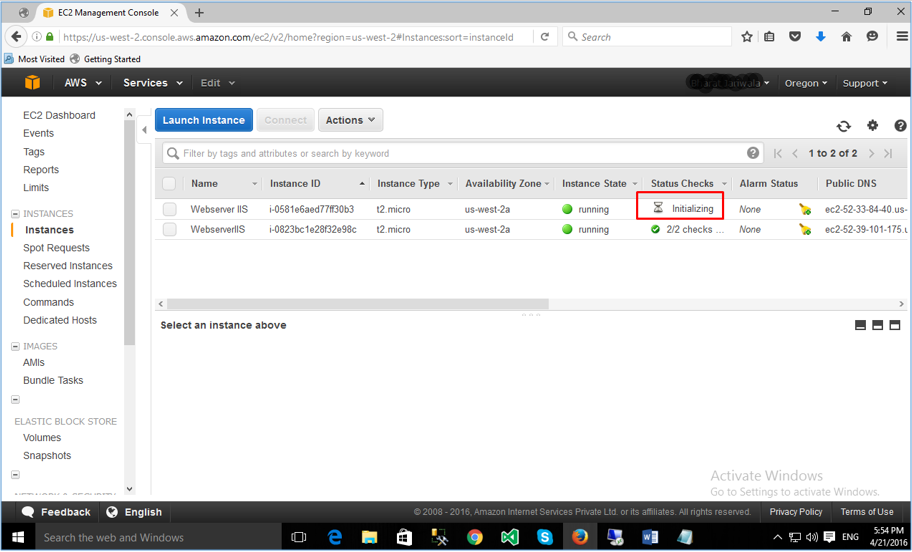Open Name column filter dropdown

pyautogui.click(x=254, y=184)
